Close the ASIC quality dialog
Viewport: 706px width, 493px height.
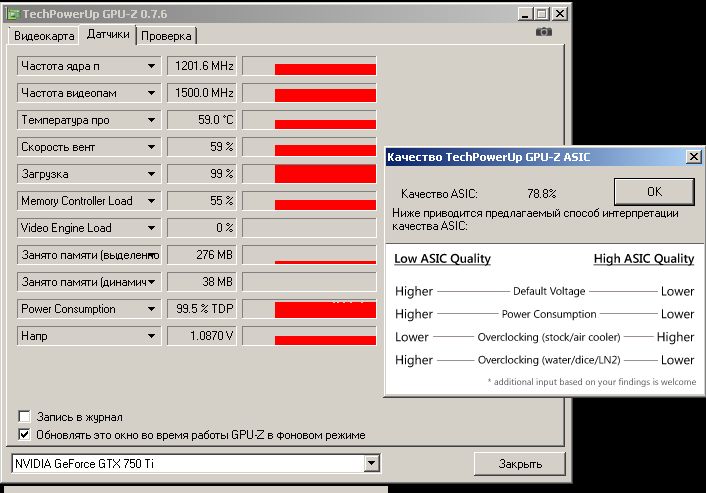(x=693, y=157)
